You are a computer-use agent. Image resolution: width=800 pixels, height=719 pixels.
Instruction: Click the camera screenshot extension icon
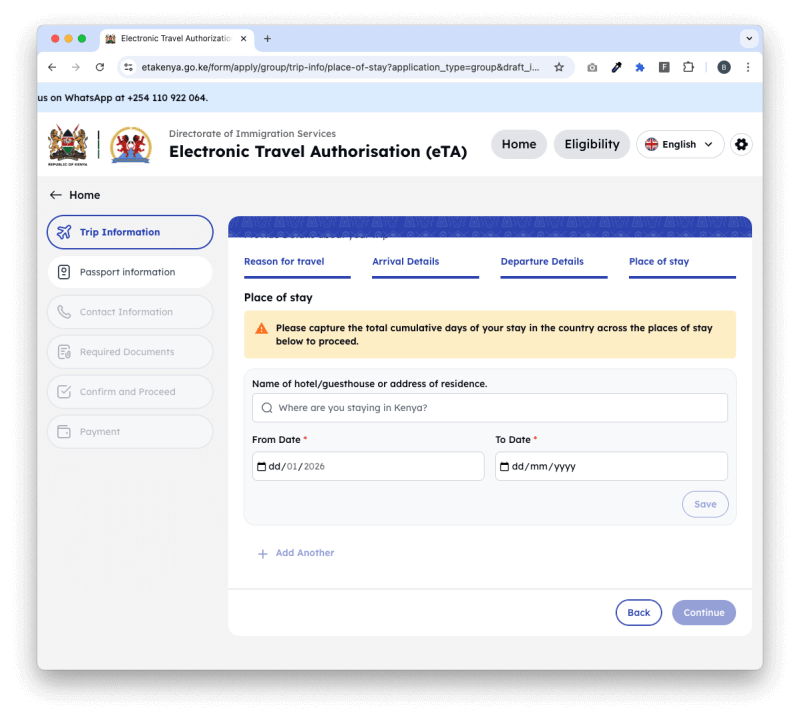[592, 67]
